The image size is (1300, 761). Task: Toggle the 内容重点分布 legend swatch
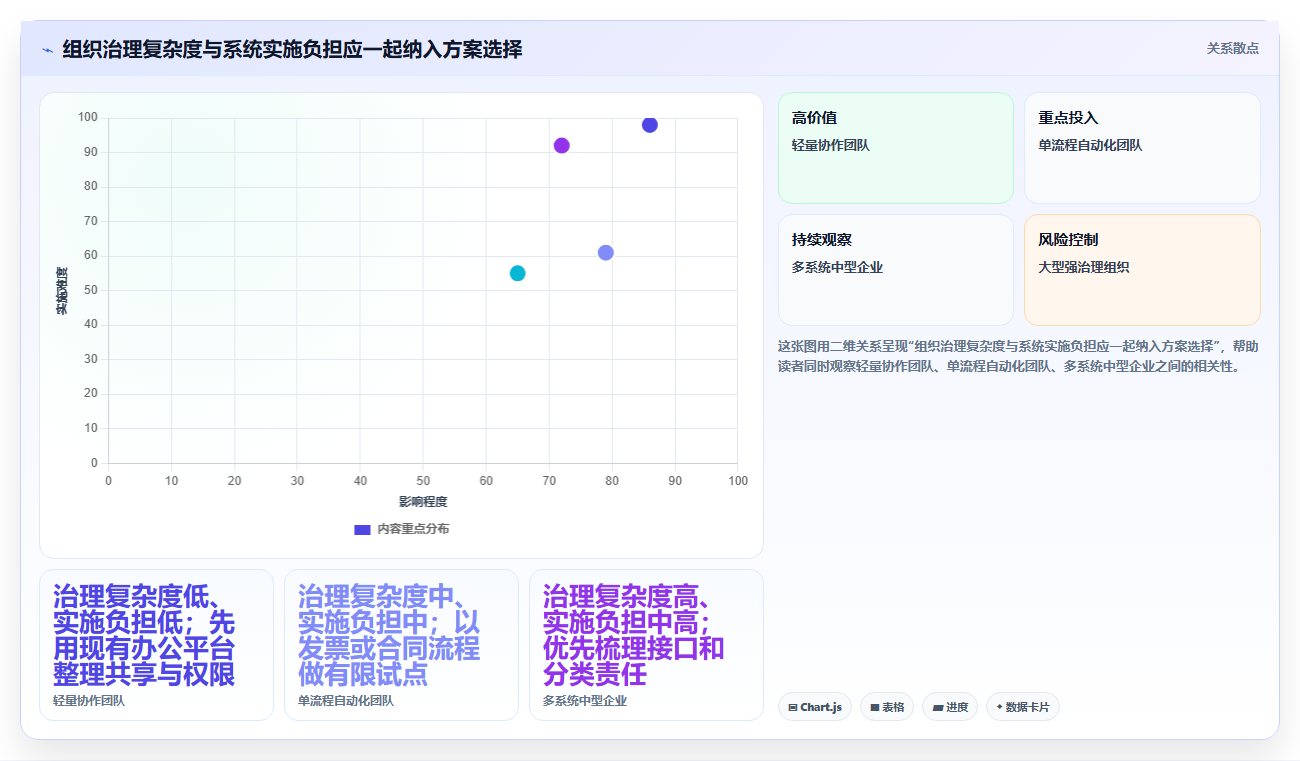coord(362,529)
